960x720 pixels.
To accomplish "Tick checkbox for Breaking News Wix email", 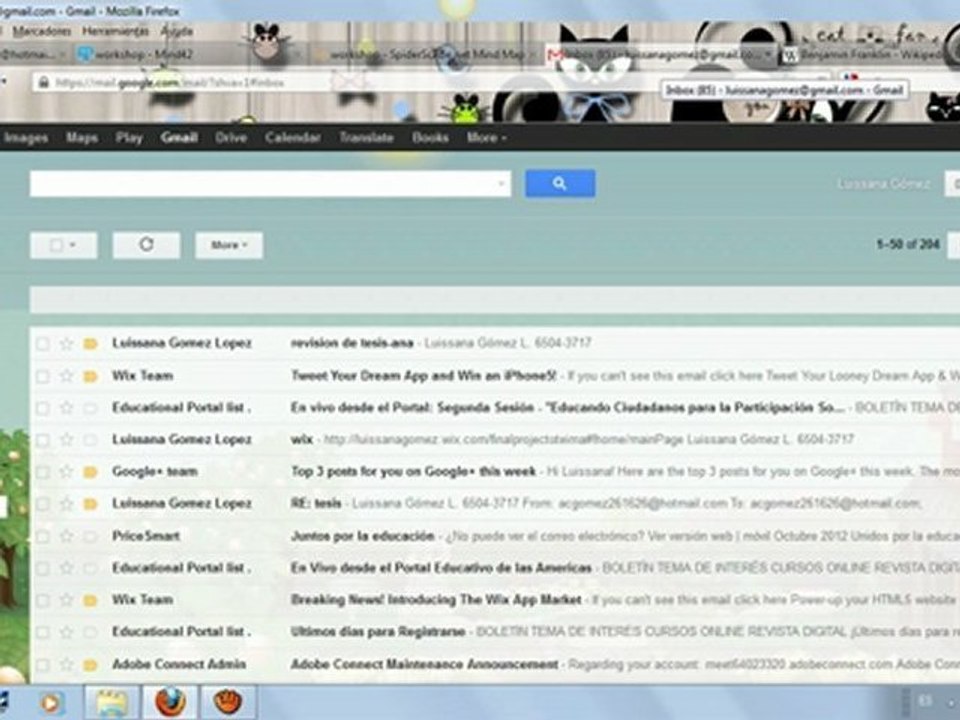I will point(42,600).
